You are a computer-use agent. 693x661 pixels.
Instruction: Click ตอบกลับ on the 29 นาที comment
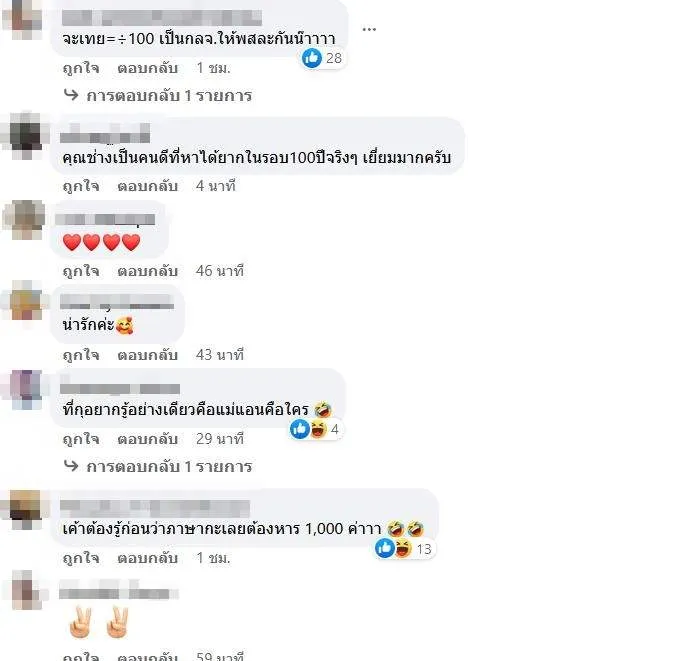148,439
